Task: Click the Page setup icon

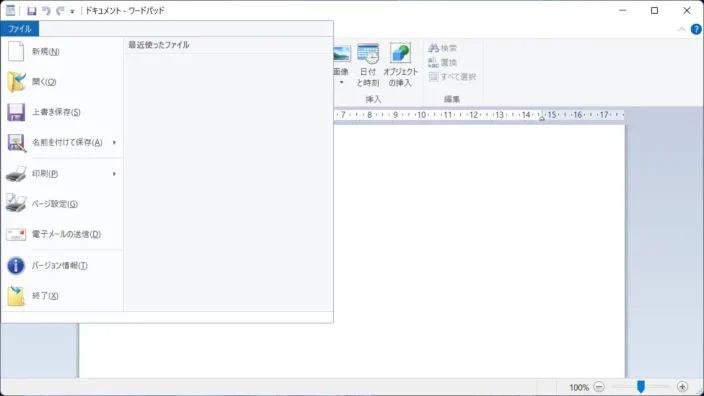Action: 16,203
